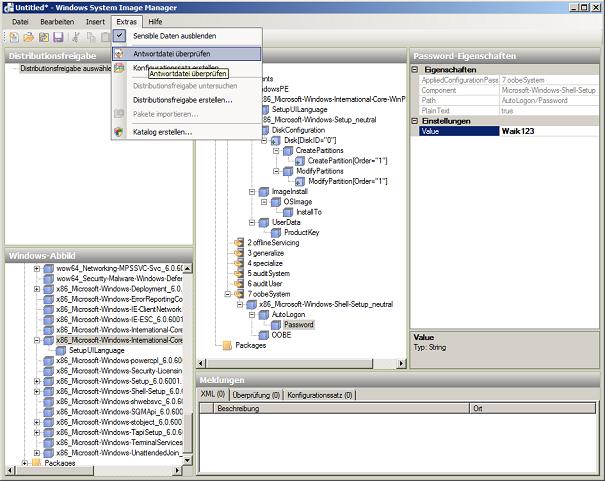
Task: Collapse the Disk[DiskID="0"] node
Action: [264, 140]
